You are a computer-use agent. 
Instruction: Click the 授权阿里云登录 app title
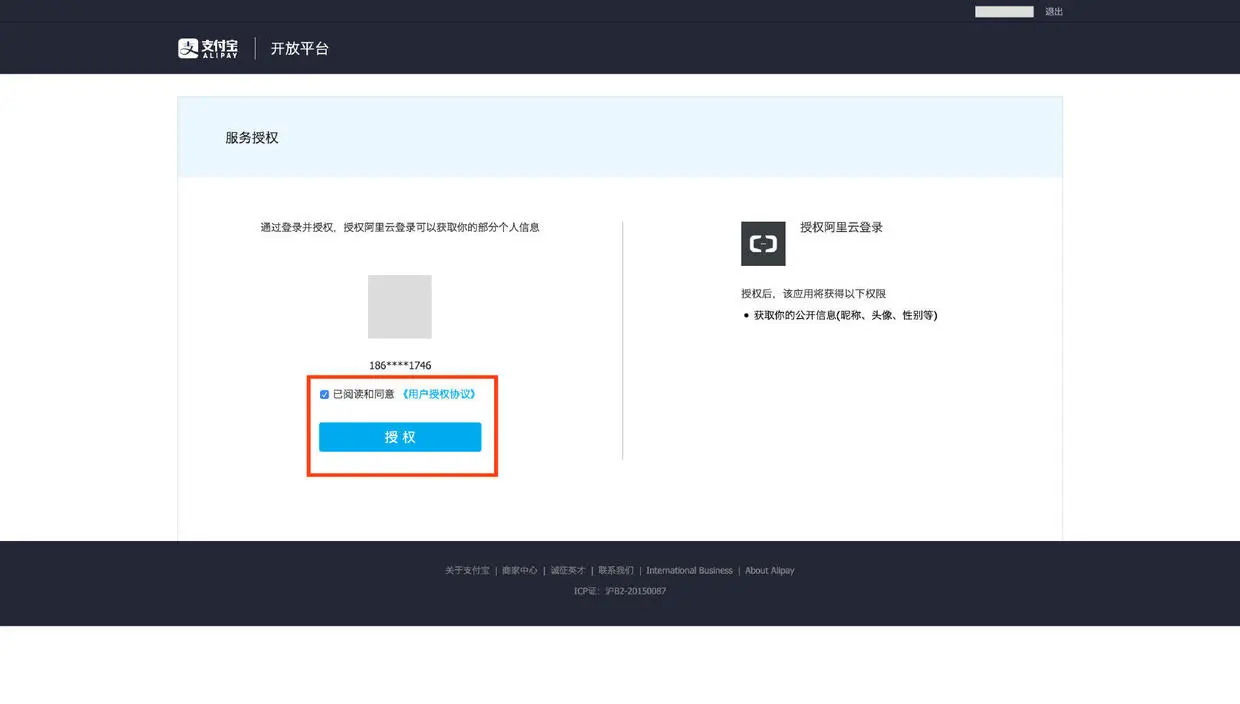click(842, 228)
